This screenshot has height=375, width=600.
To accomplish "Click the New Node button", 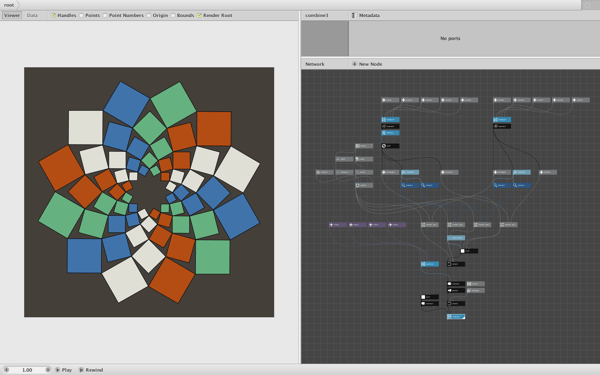I will click(x=367, y=64).
